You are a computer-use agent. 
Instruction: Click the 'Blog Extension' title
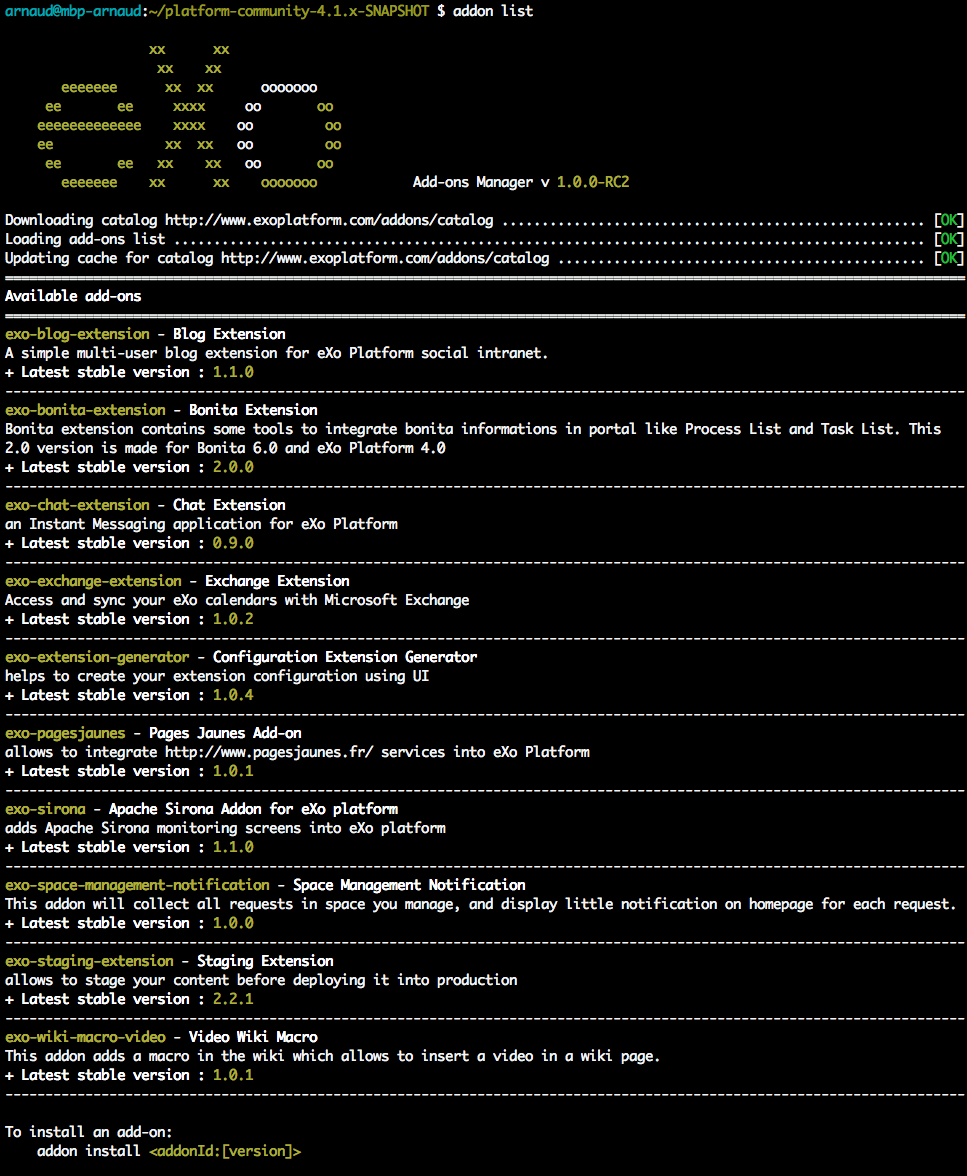tap(229, 334)
